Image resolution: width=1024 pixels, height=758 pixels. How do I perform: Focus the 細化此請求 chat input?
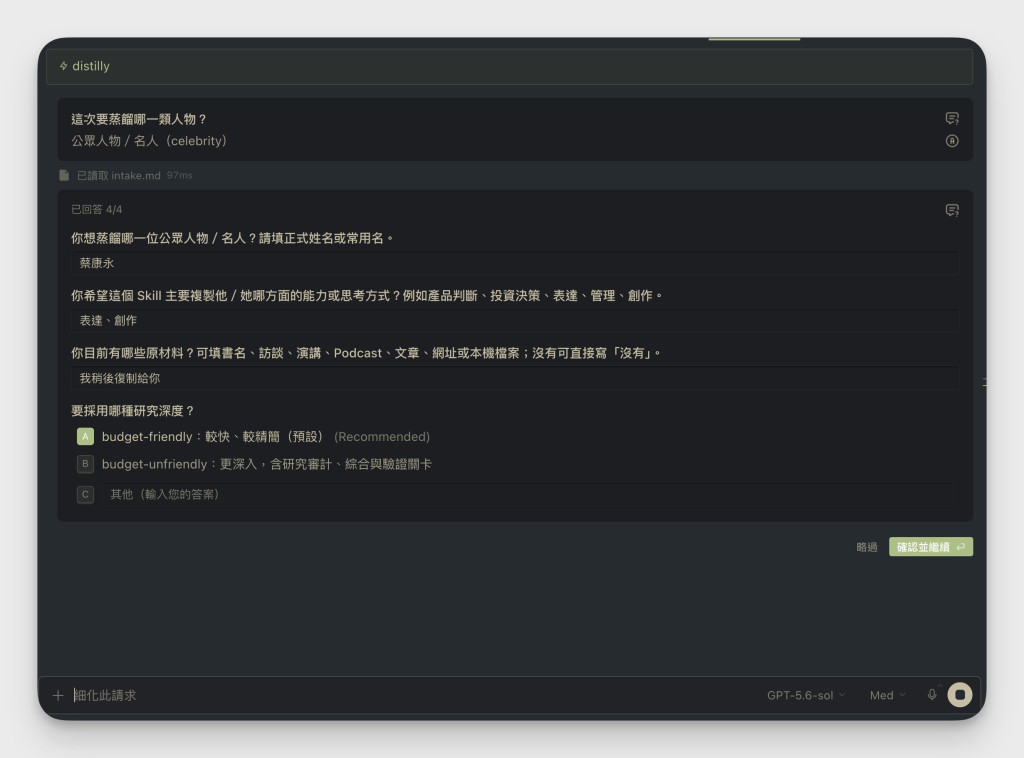(x=411, y=695)
